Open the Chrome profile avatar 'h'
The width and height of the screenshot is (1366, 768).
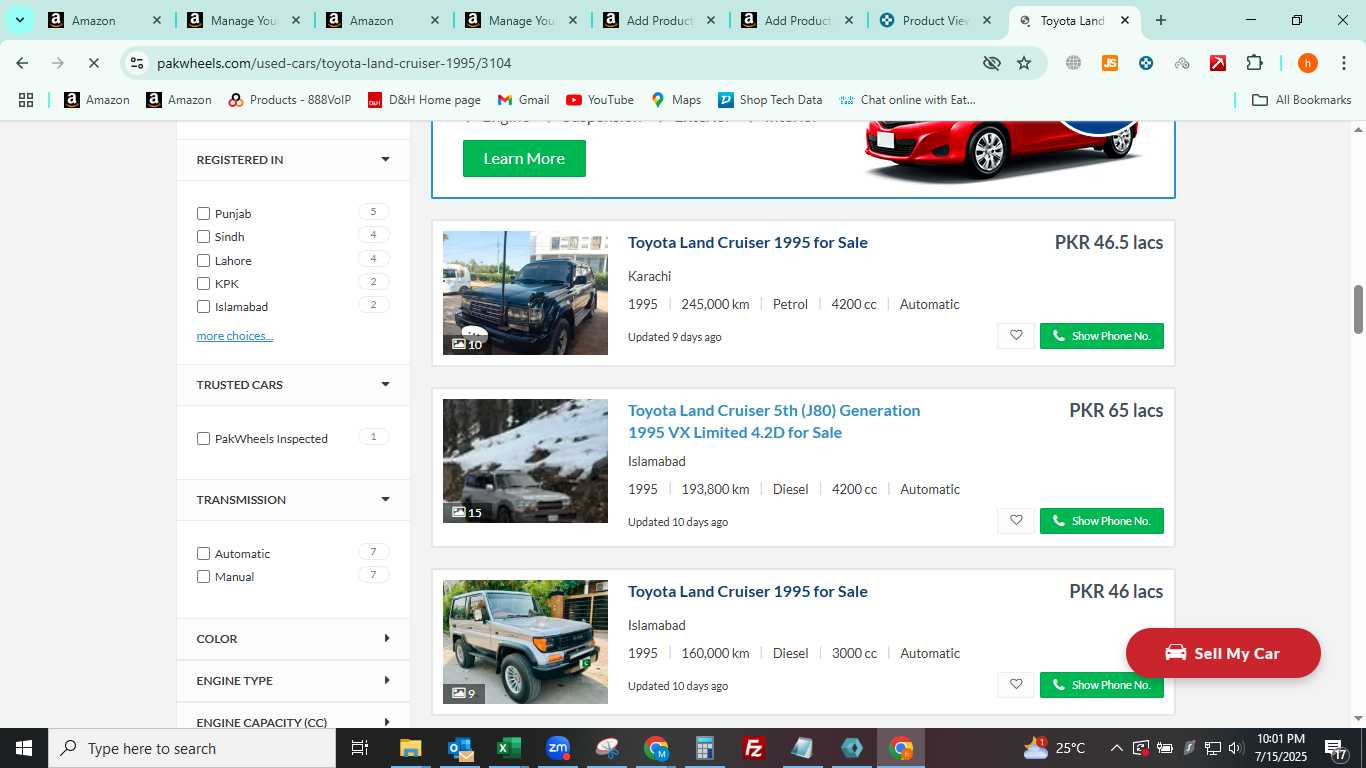pos(1307,63)
